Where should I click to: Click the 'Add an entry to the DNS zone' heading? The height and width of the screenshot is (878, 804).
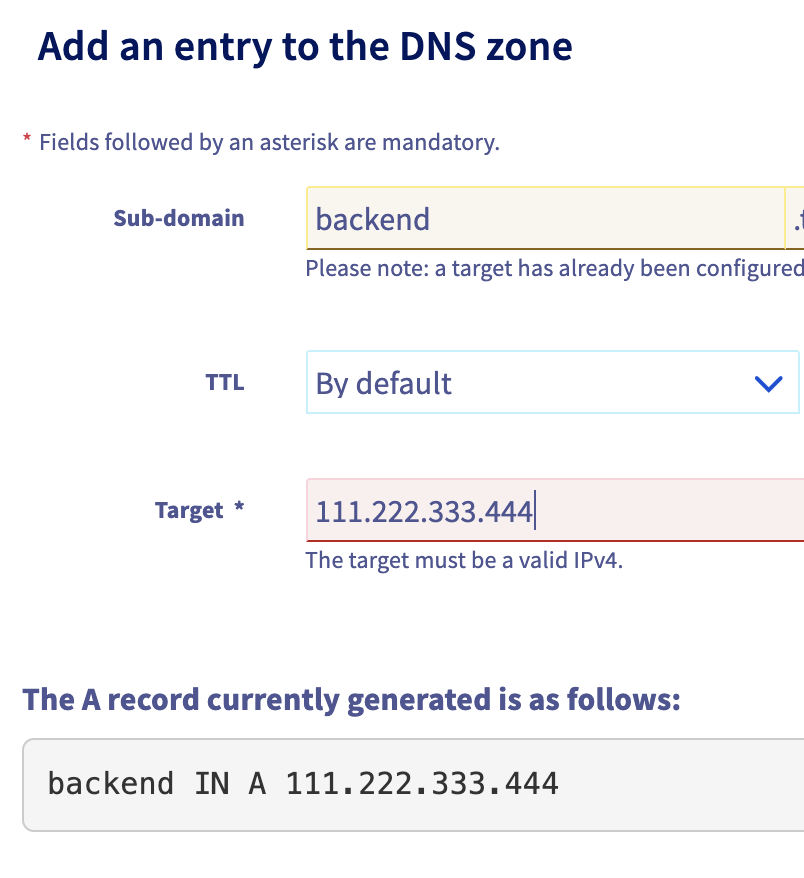click(x=305, y=47)
